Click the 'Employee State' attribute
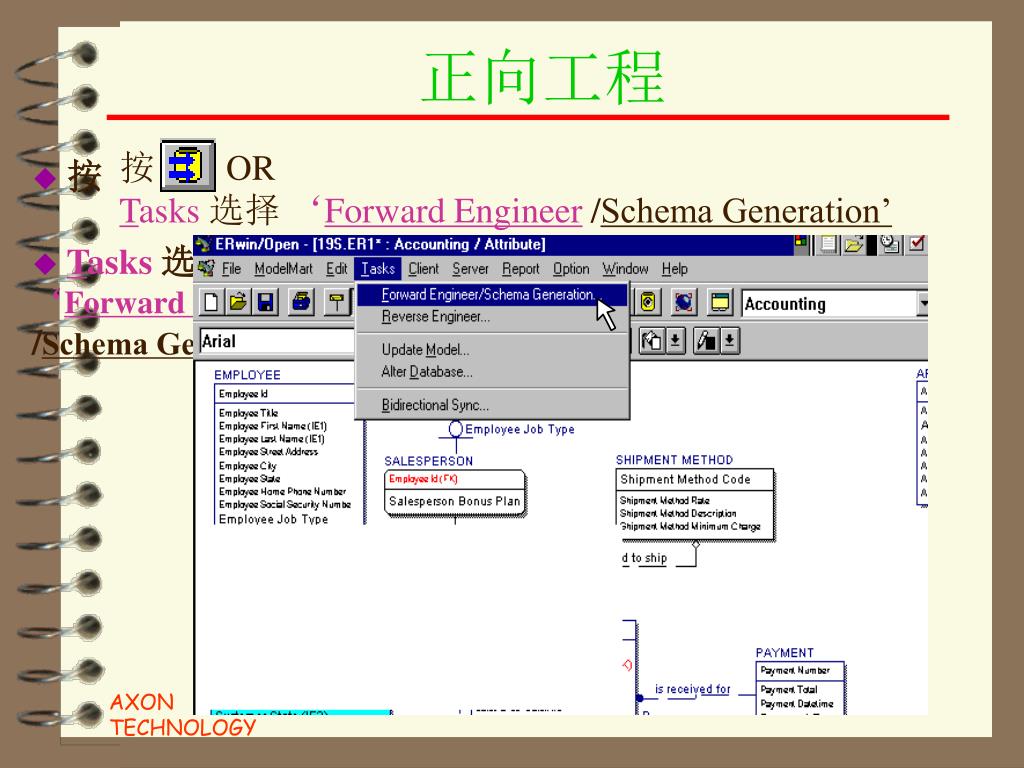The width and height of the screenshot is (1024, 768). click(x=249, y=479)
